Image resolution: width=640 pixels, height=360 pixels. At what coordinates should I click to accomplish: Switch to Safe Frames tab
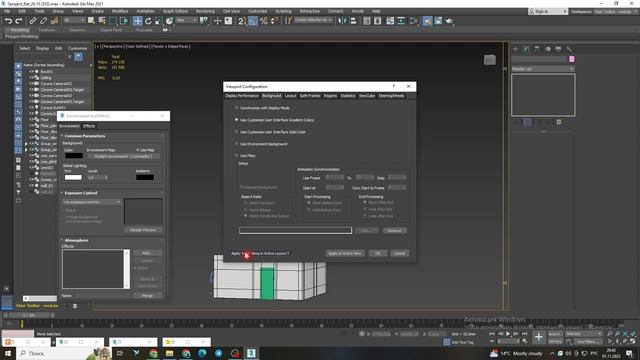tap(310, 96)
